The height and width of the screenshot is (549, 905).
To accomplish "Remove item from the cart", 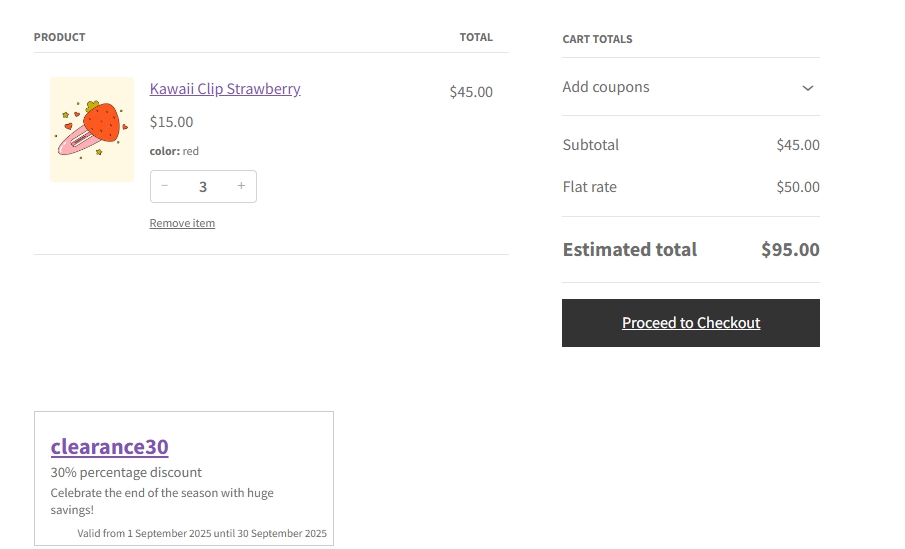I will click(x=182, y=223).
